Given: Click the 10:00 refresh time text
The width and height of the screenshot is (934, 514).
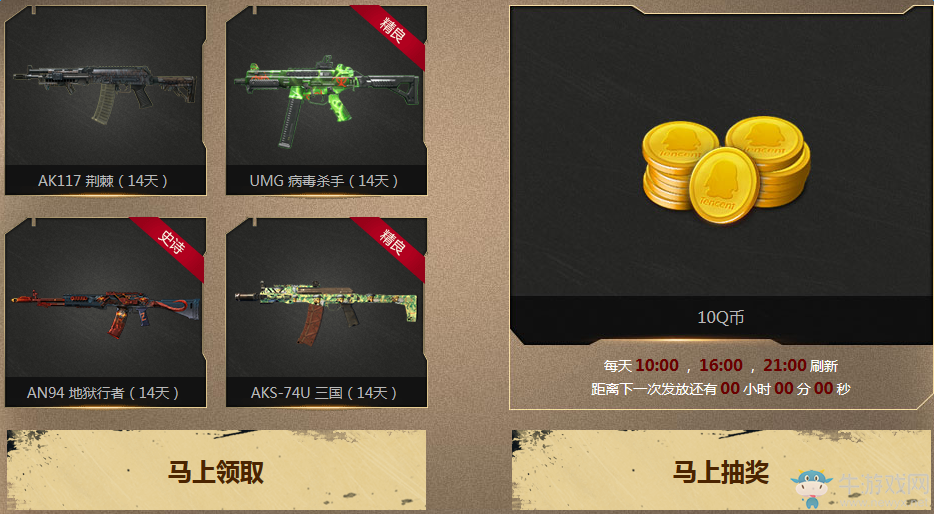Looking at the screenshot, I should point(657,365).
